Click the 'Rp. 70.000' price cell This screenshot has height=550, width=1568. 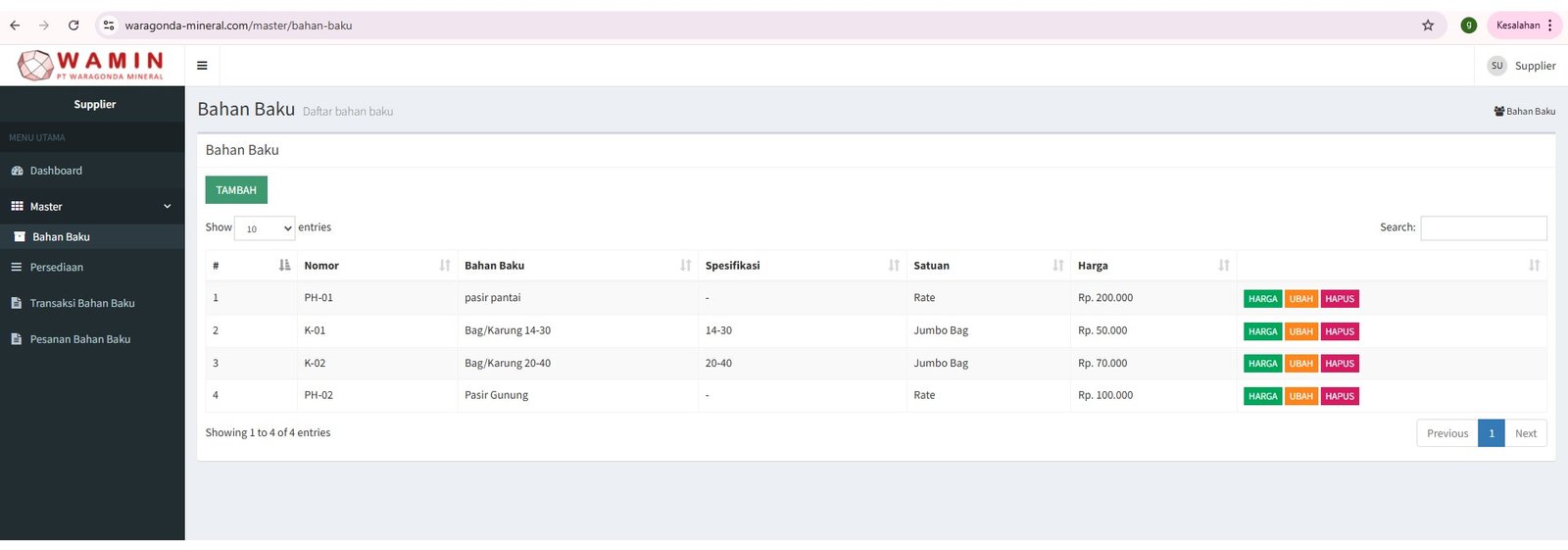1153,363
